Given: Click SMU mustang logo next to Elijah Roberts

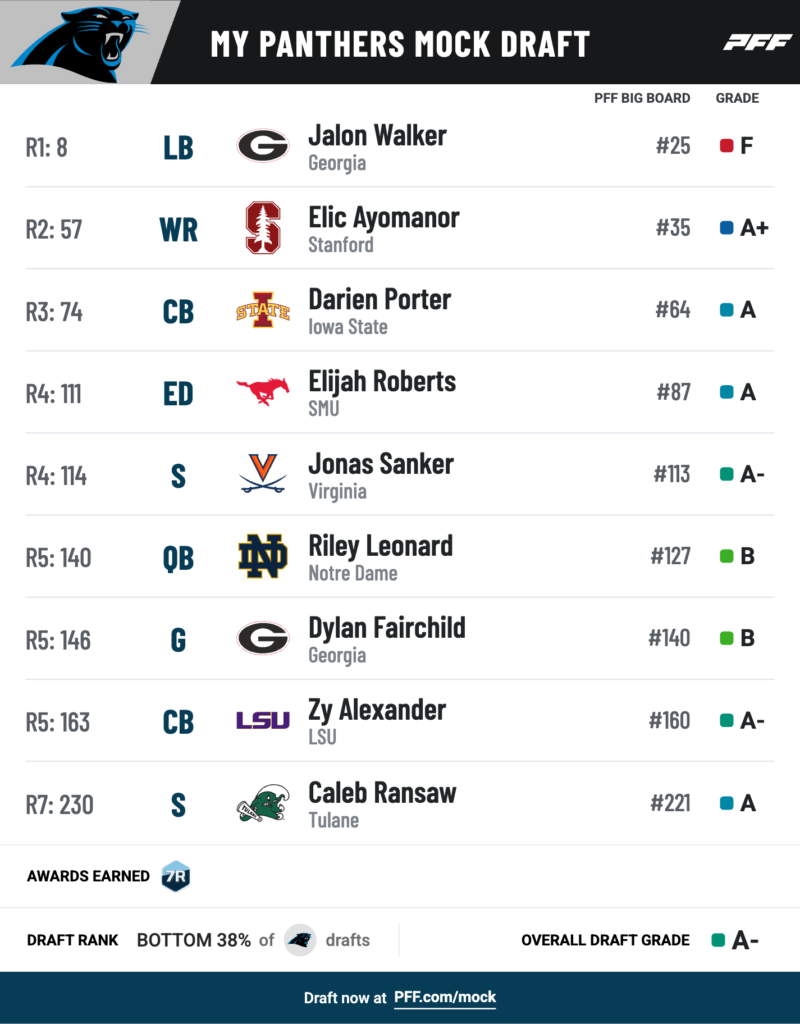Looking at the screenshot, I should pyautogui.click(x=263, y=391).
